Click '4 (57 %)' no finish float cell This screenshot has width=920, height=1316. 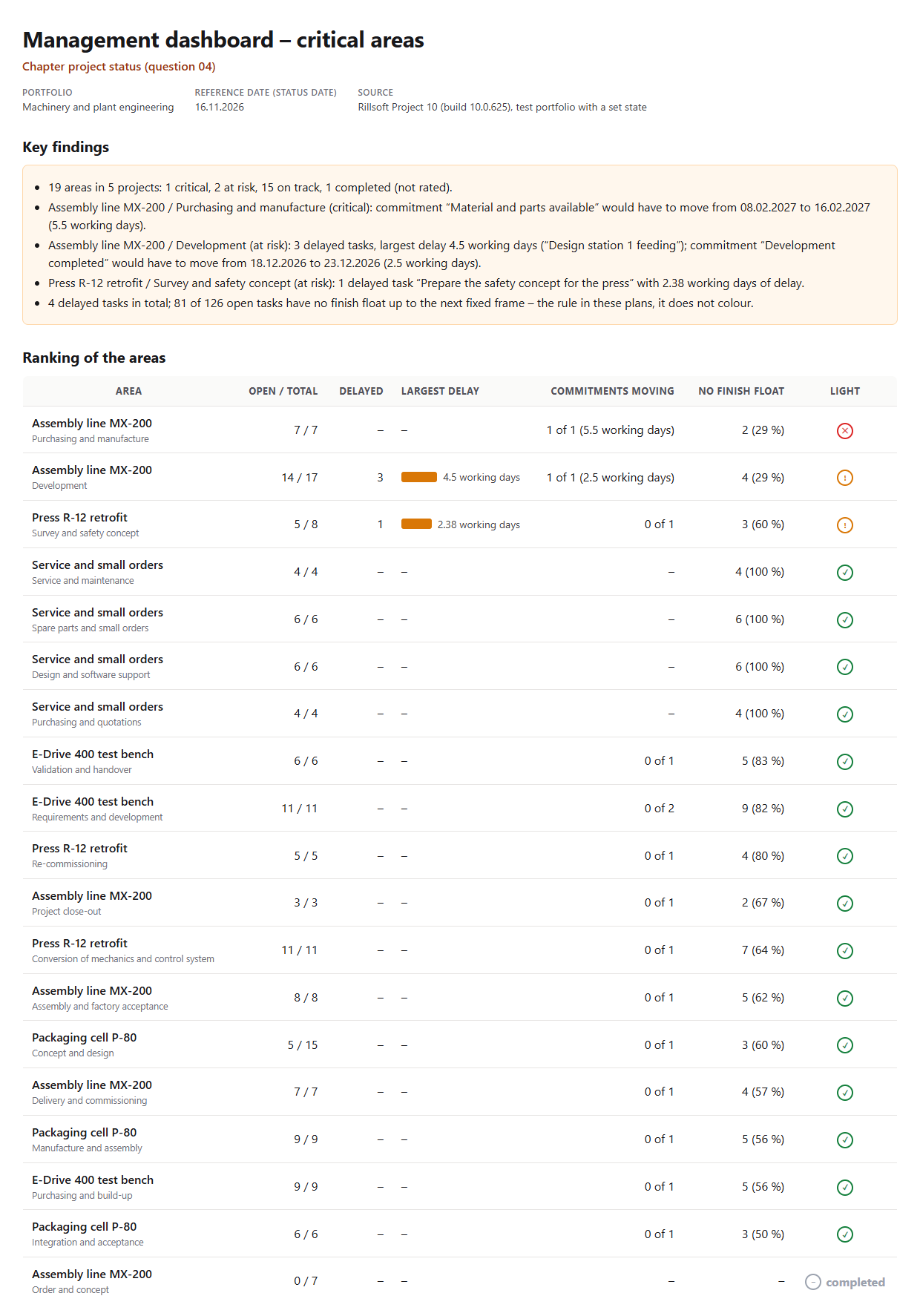click(763, 1092)
